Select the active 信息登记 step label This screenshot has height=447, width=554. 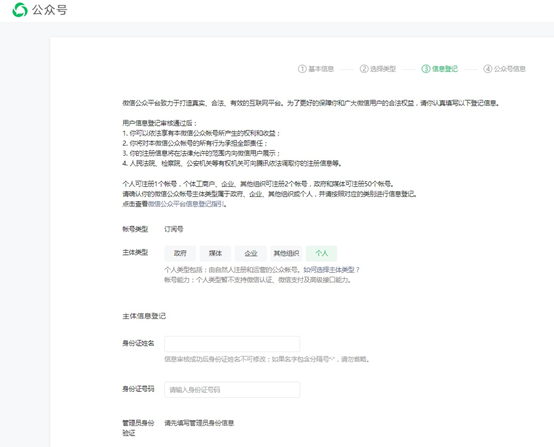click(445, 69)
